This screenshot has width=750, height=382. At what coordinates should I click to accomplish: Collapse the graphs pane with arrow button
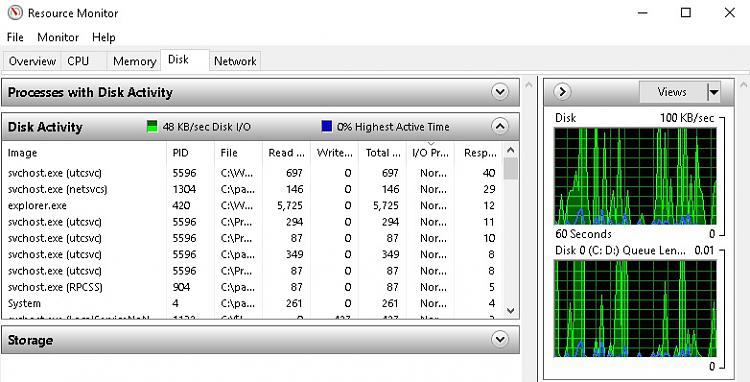(562, 91)
